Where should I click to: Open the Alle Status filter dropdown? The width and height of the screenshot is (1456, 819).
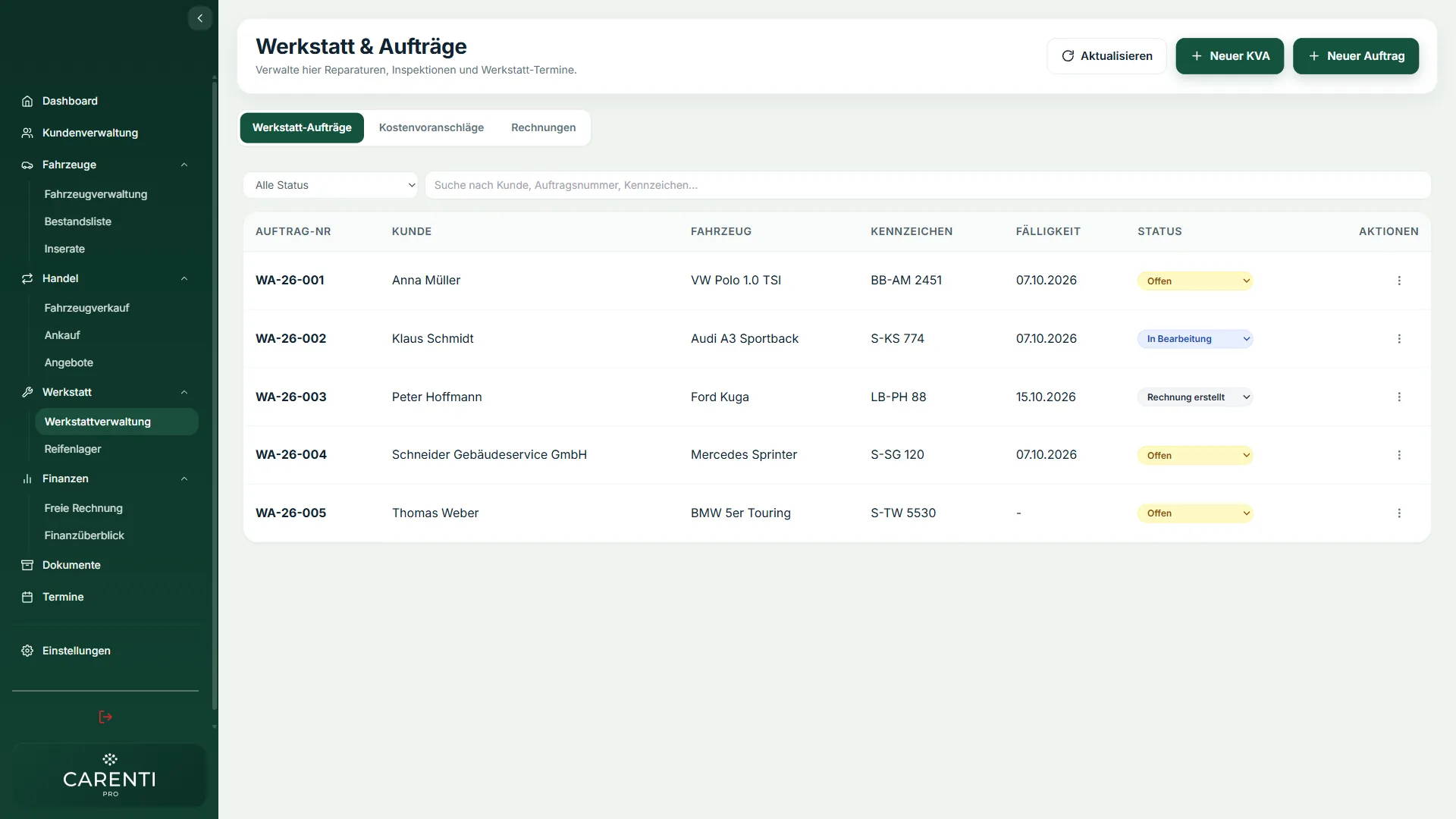(331, 185)
